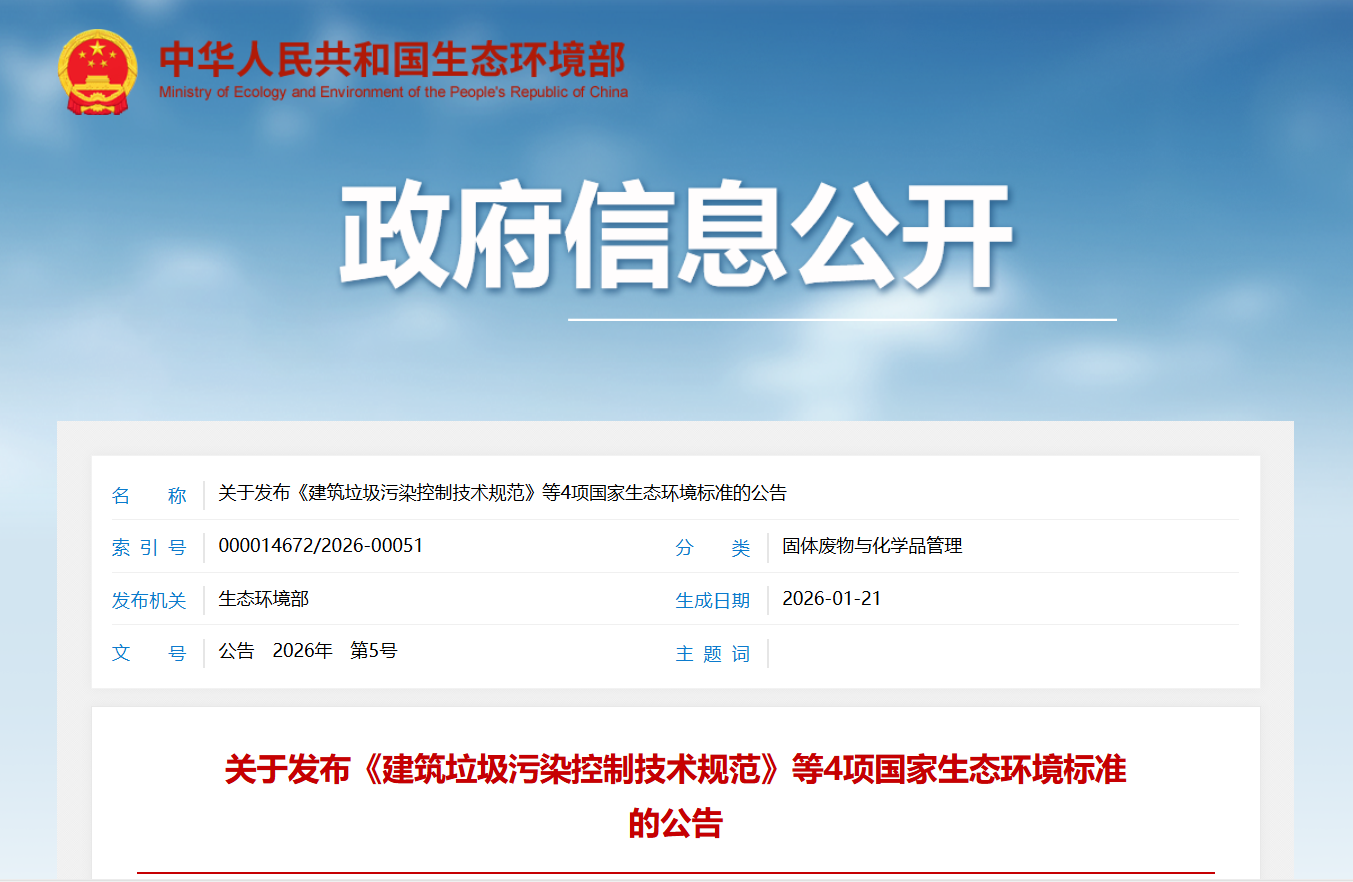1353x882 pixels.
Task: Click the red divider line under the headline
Action: tap(675, 873)
